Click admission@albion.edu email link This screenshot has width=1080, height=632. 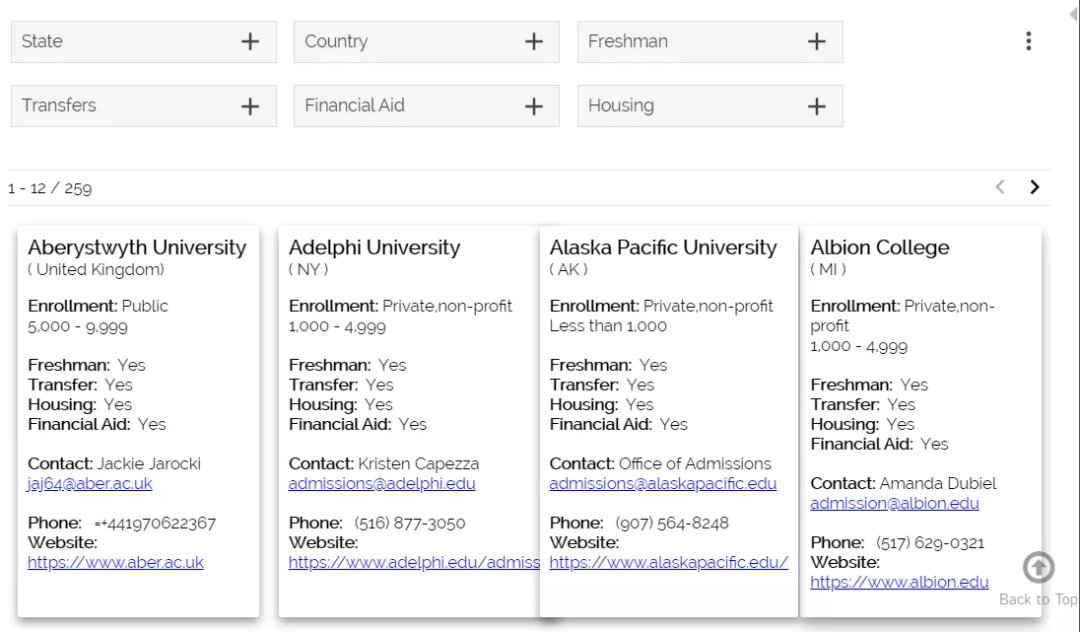[894, 504]
